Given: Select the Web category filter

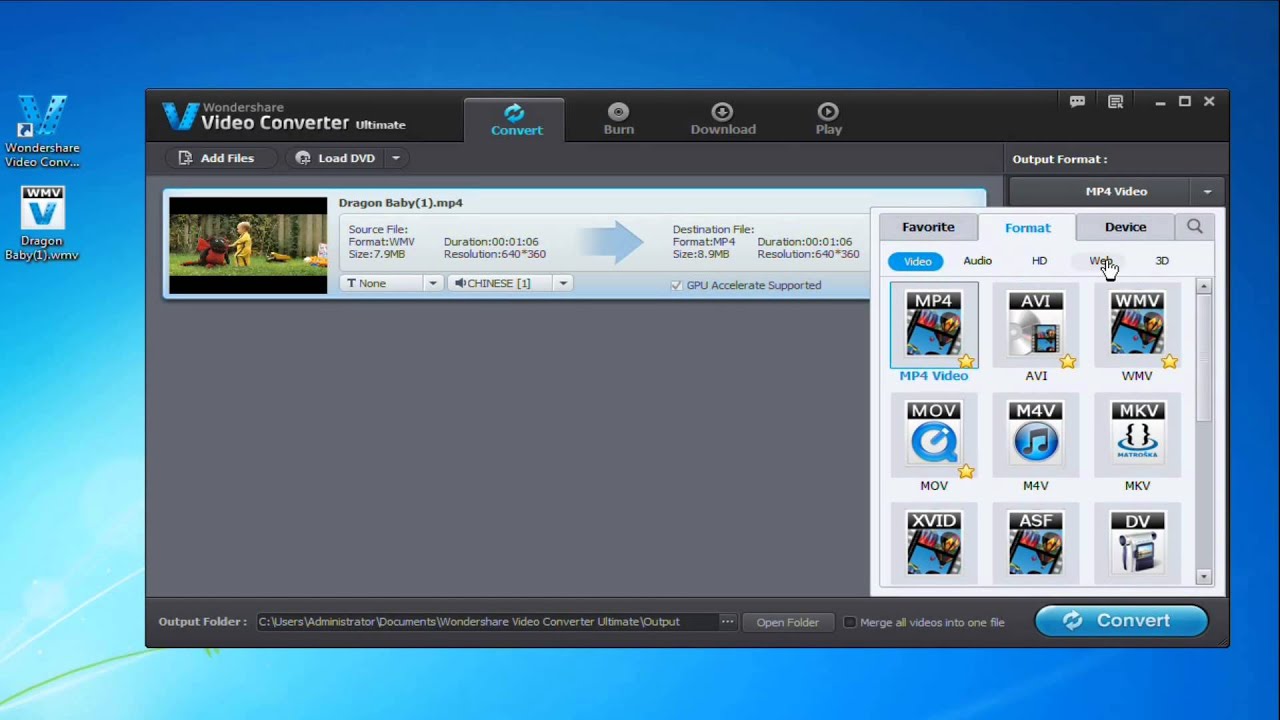Looking at the screenshot, I should click(1100, 261).
